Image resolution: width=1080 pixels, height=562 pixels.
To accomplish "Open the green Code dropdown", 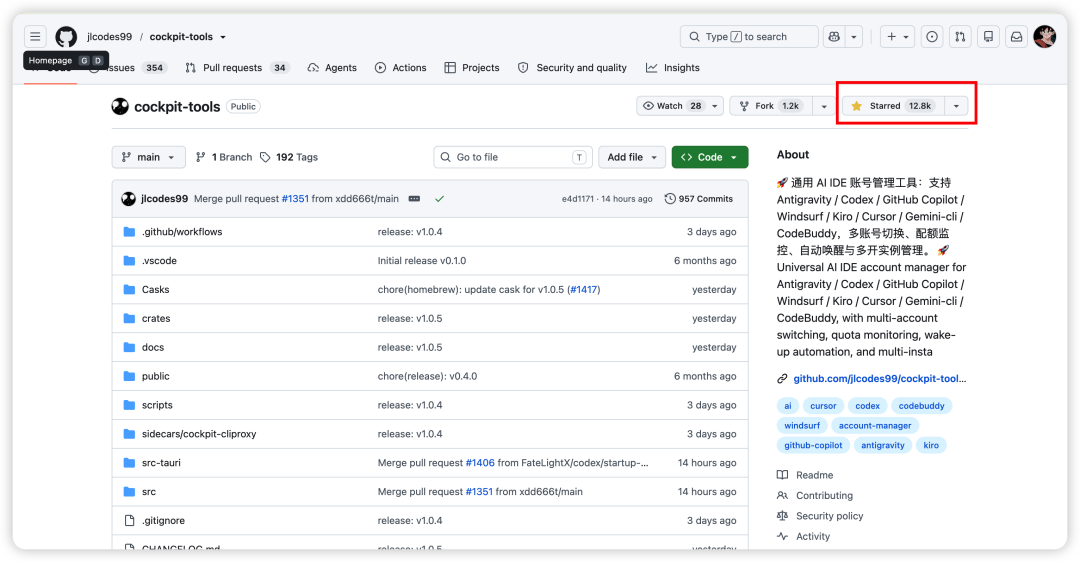I will click(709, 157).
